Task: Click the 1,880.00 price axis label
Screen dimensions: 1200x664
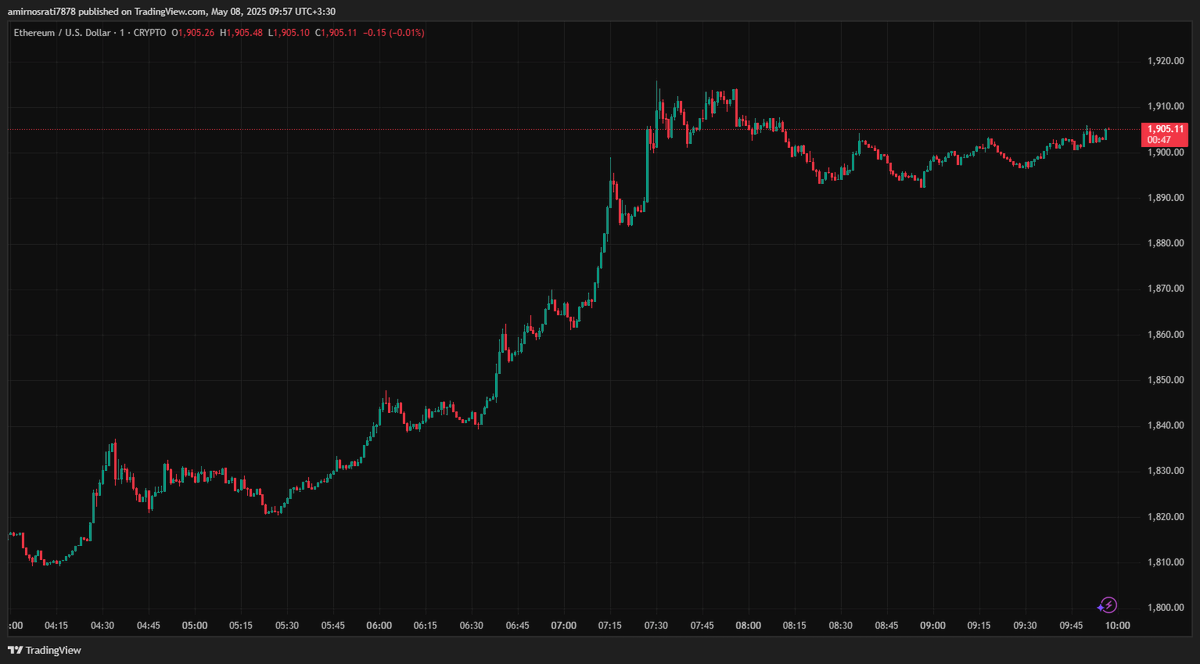Action: point(1166,243)
